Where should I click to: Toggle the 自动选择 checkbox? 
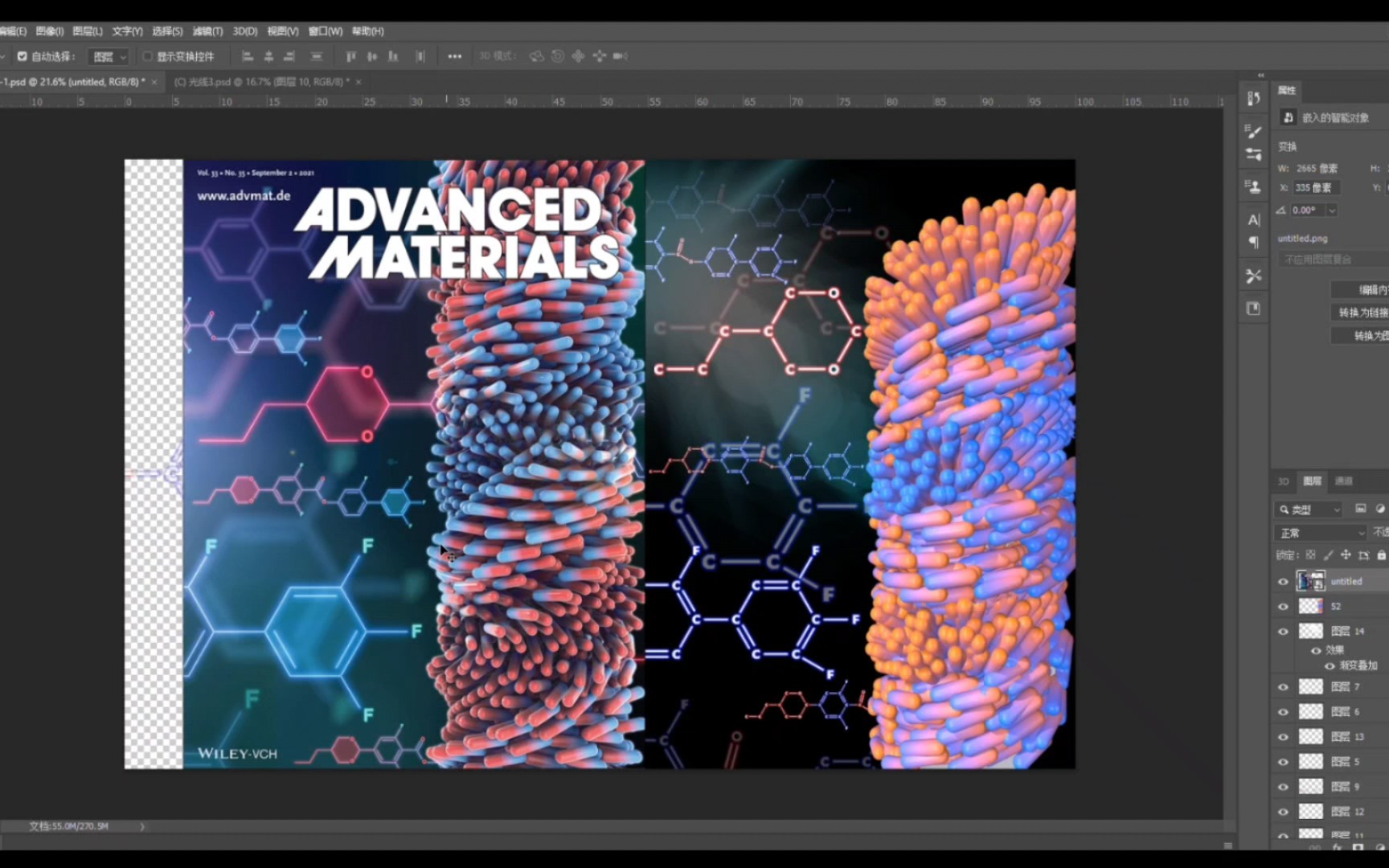click(22, 56)
